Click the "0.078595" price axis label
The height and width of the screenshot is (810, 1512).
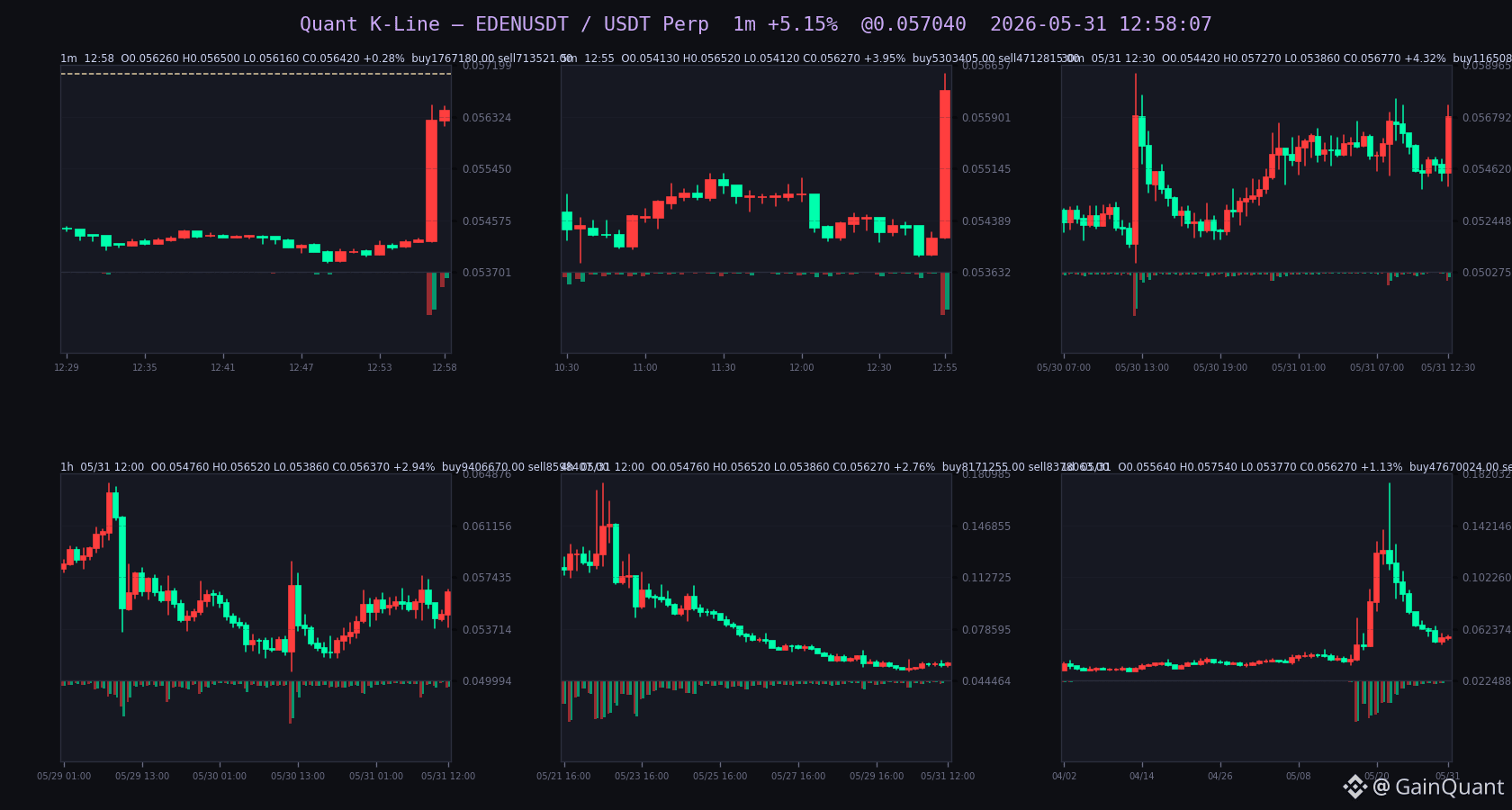tap(986, 630)
